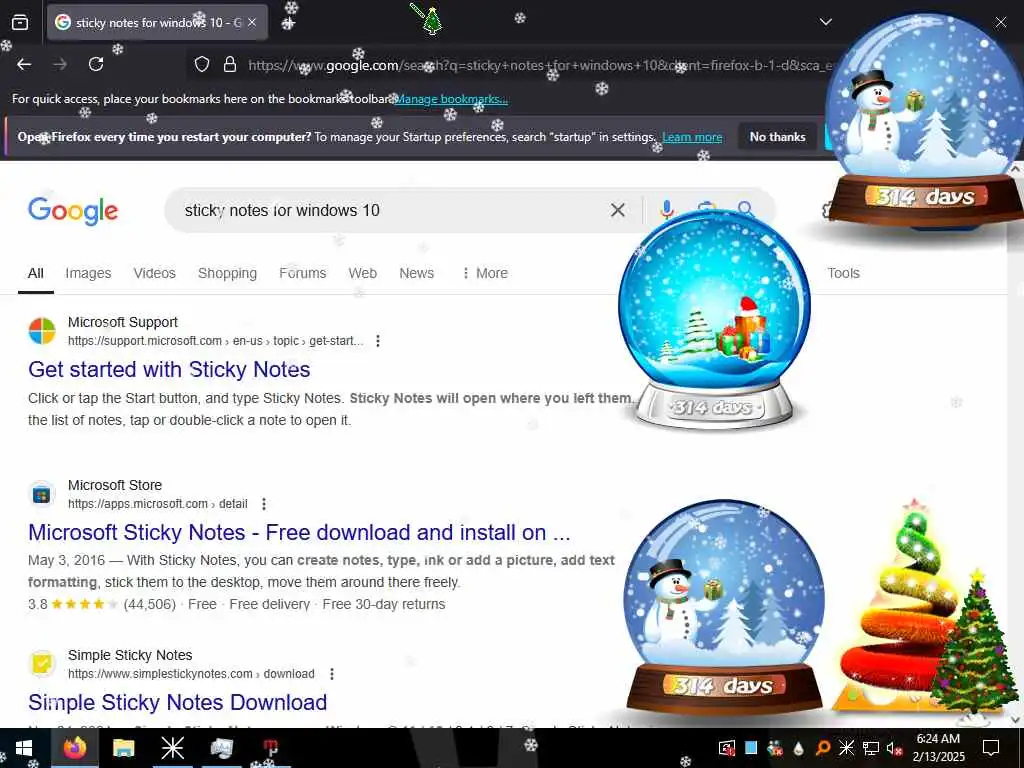The image size is (1024, 768).
Task: Reload the page with the refresh icon
Action: click(96, 64)
